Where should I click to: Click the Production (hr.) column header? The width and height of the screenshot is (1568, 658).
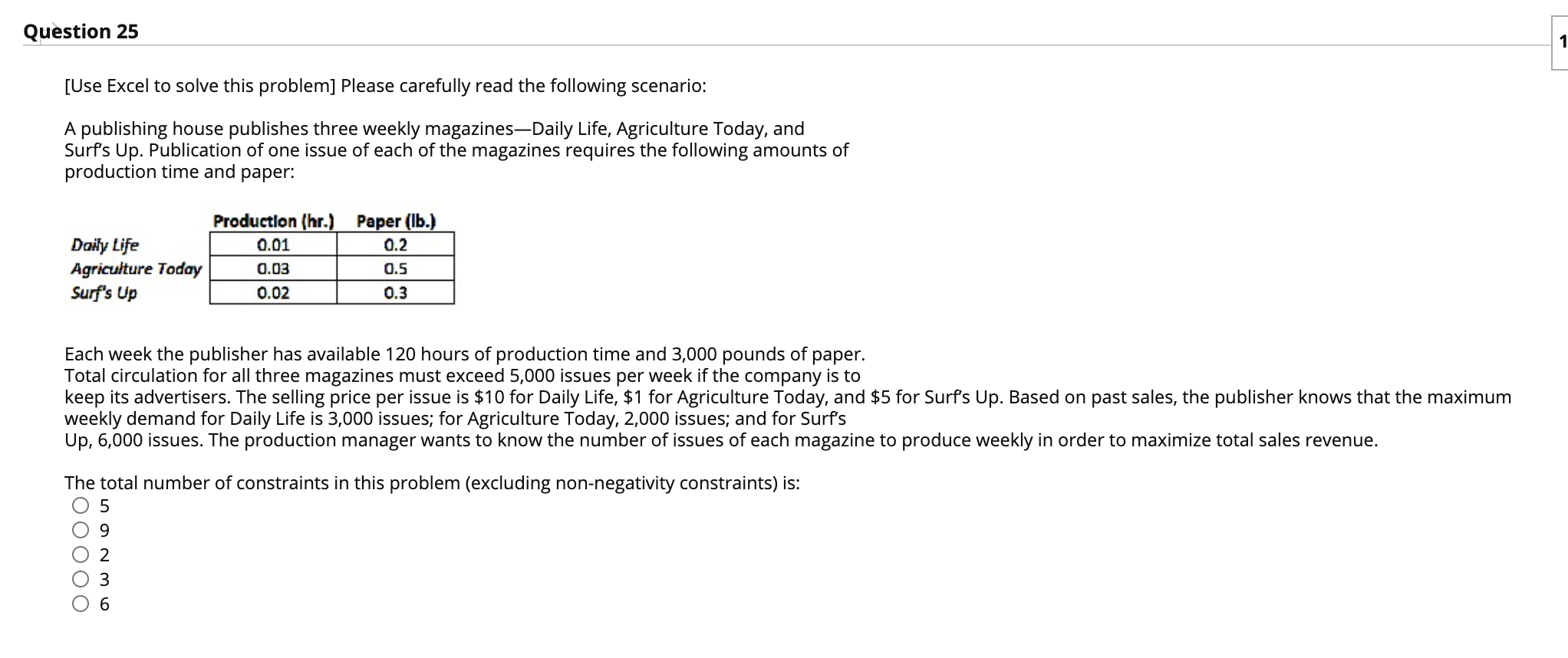pos(274,222)
